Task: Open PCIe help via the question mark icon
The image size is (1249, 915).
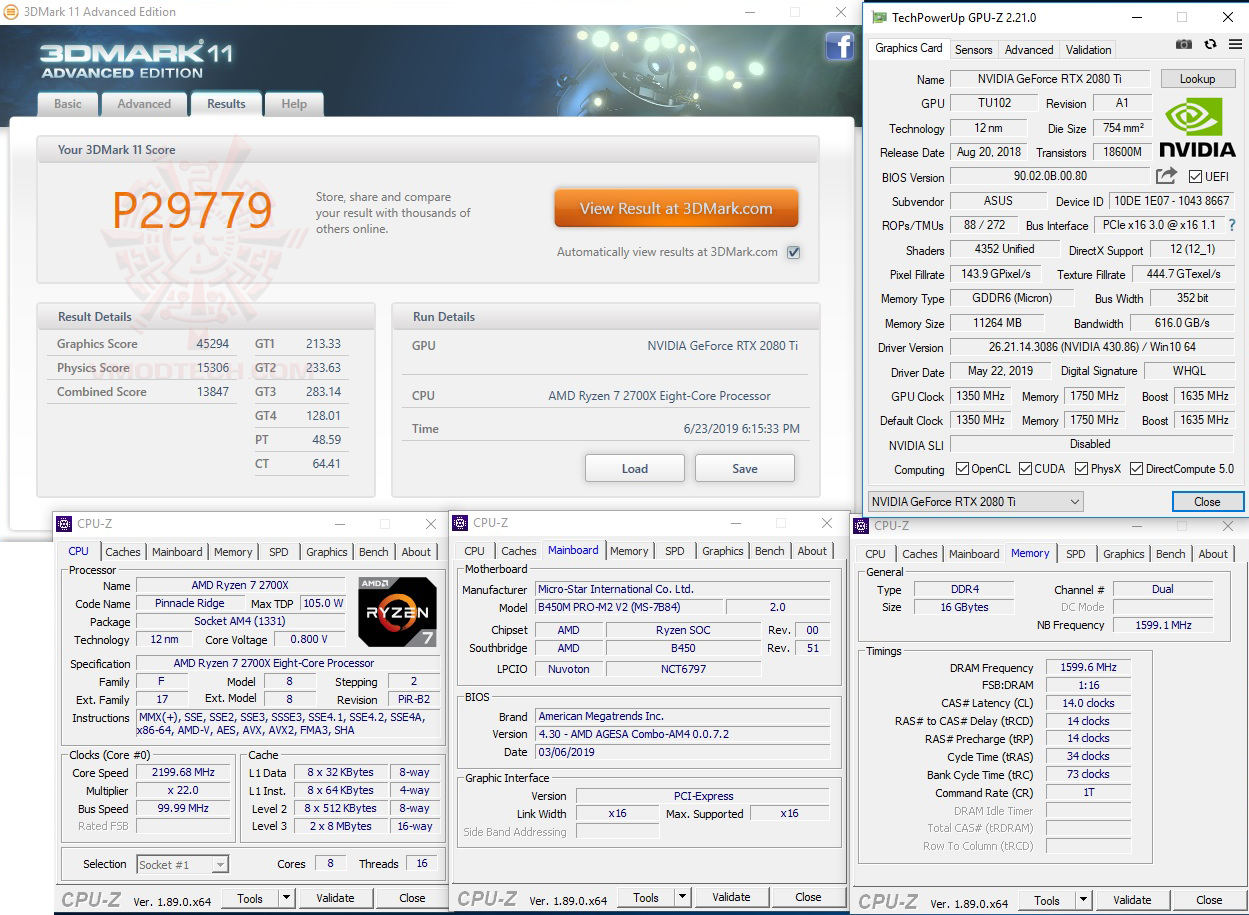Action: pyautogui.click(x=1233, y=224)
